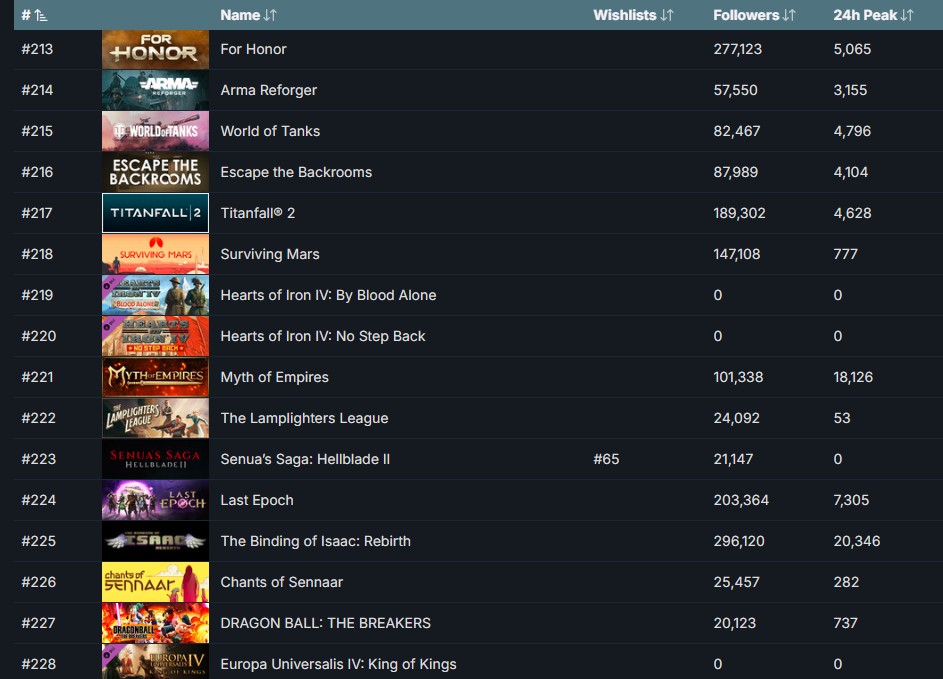Screen dimensions: 943x679
Task: Sort table by rank number column
Action: click(34, 15)
